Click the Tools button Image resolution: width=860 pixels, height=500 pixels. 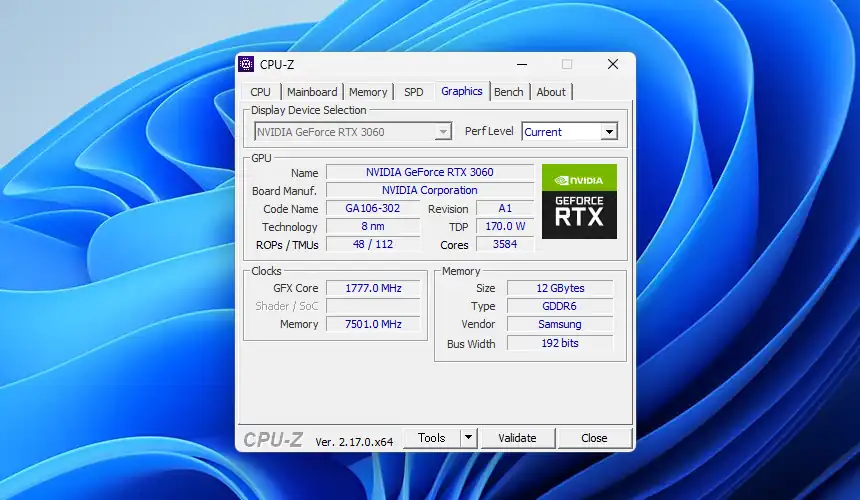[432, 438]
